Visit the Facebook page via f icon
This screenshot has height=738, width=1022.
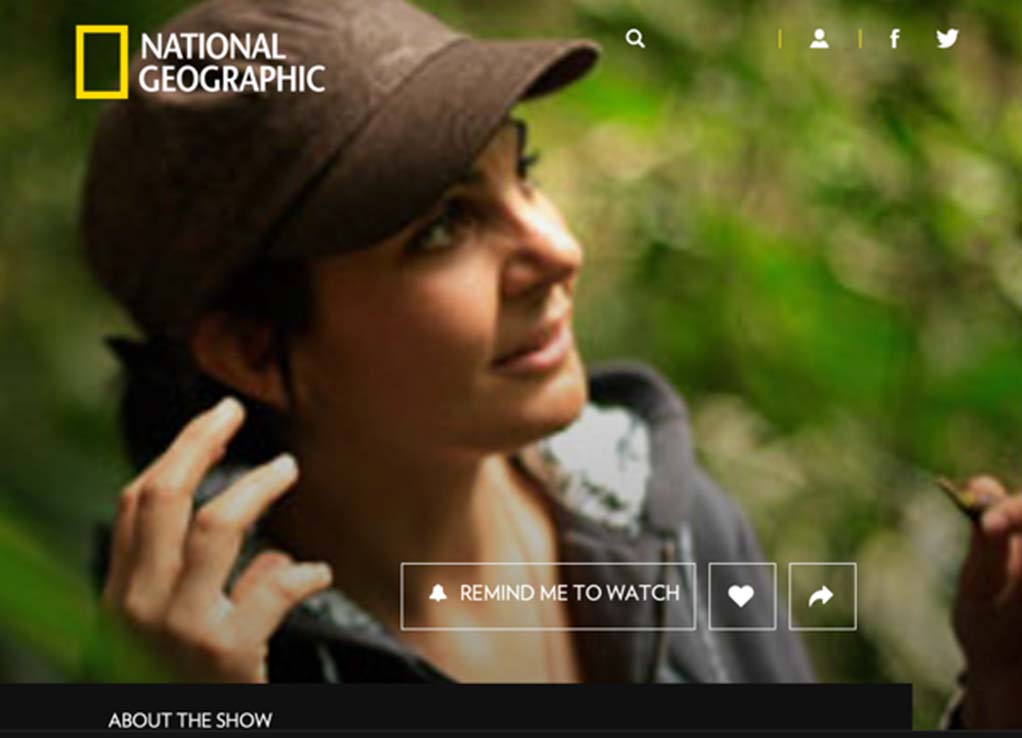pyautogui.click(x=895, y=38)
